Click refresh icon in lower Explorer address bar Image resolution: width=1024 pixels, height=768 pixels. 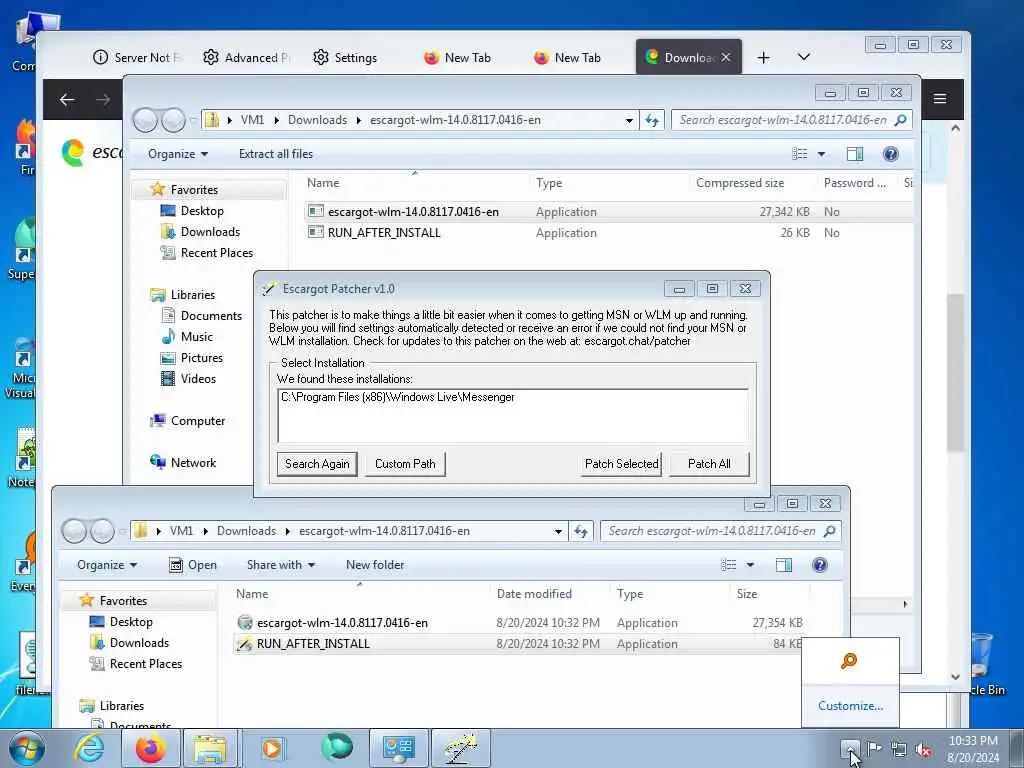(581, 531)
